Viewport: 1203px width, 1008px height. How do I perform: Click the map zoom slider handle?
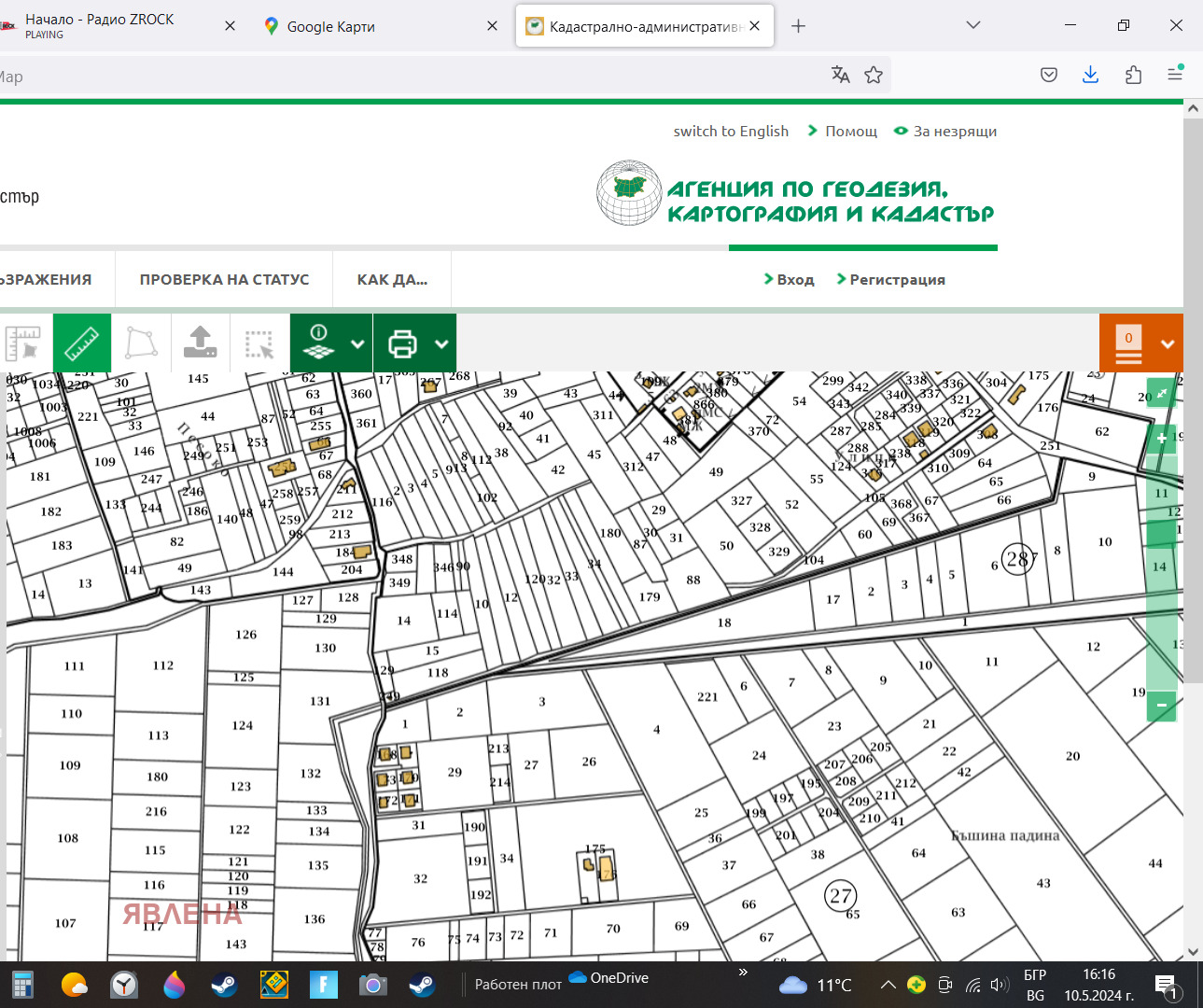(x=1161, y=533)
